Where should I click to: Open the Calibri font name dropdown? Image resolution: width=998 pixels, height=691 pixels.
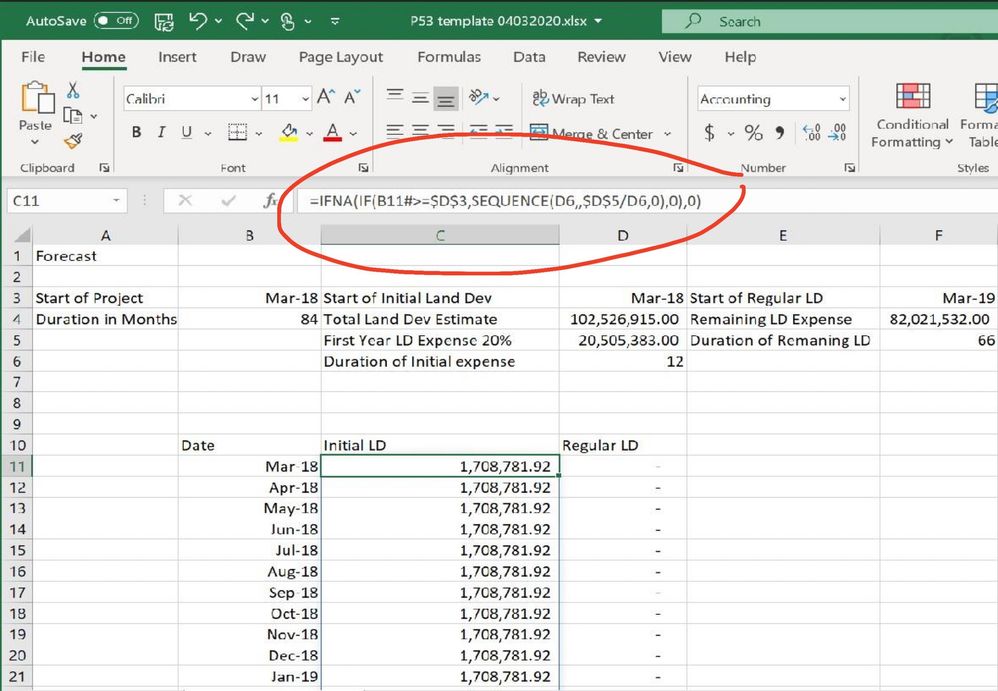coord(254,99)
